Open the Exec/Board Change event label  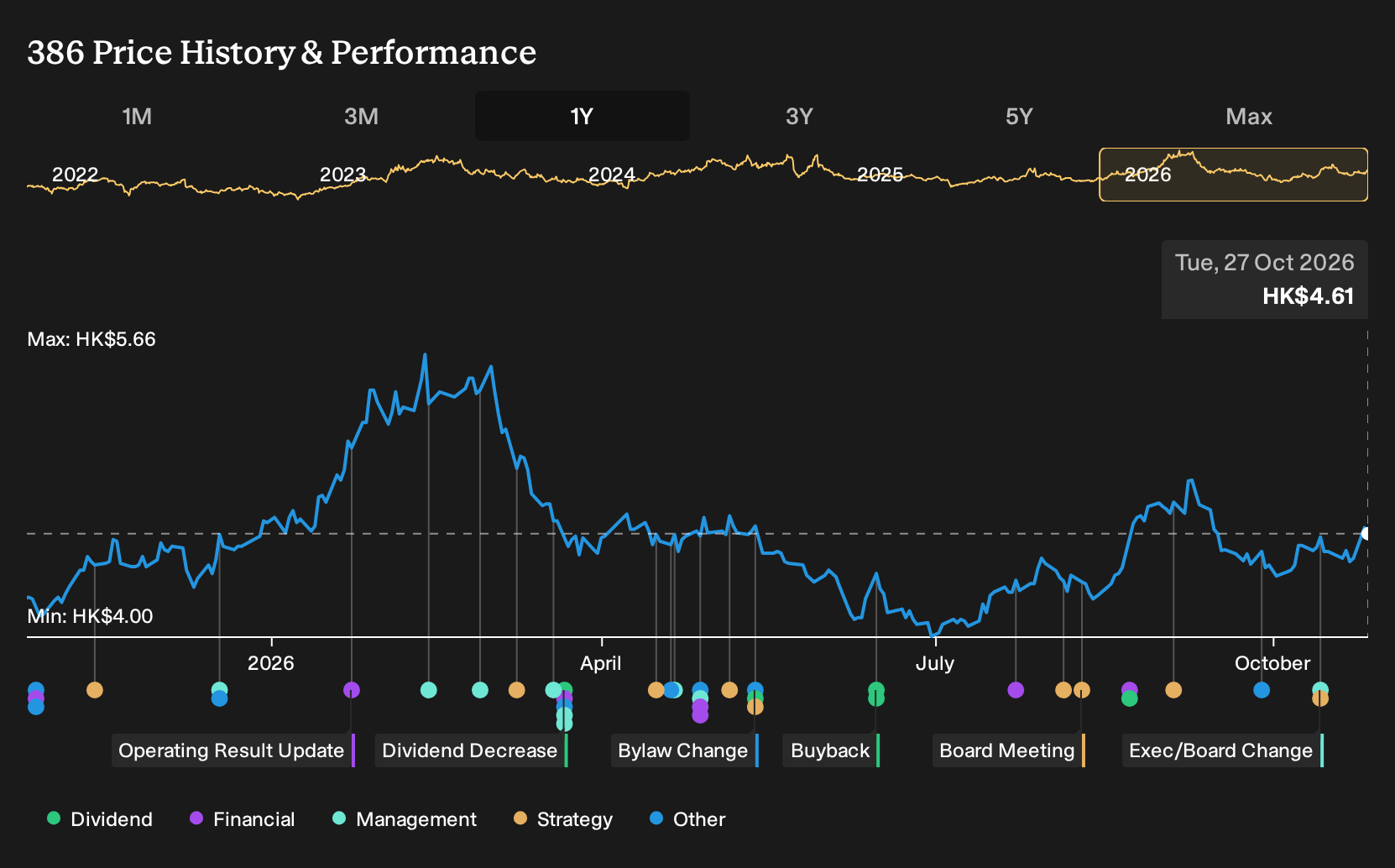coord(1222,750)
